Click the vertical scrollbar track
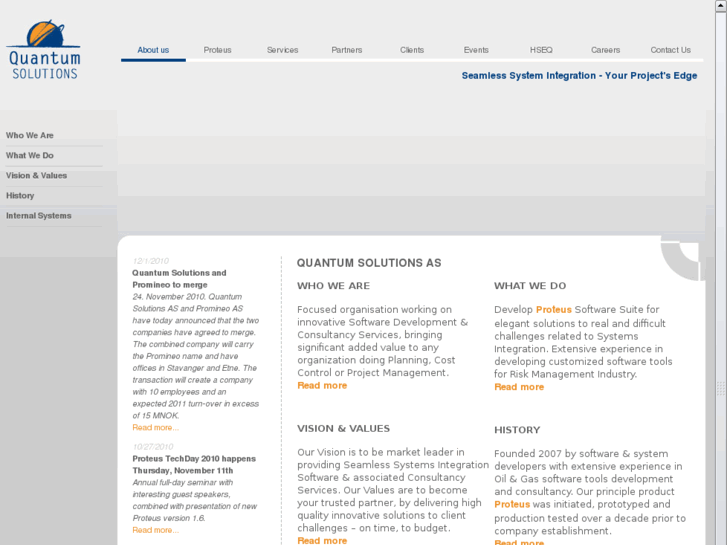Viewport: 727px width, 545px height. (721, 278)
